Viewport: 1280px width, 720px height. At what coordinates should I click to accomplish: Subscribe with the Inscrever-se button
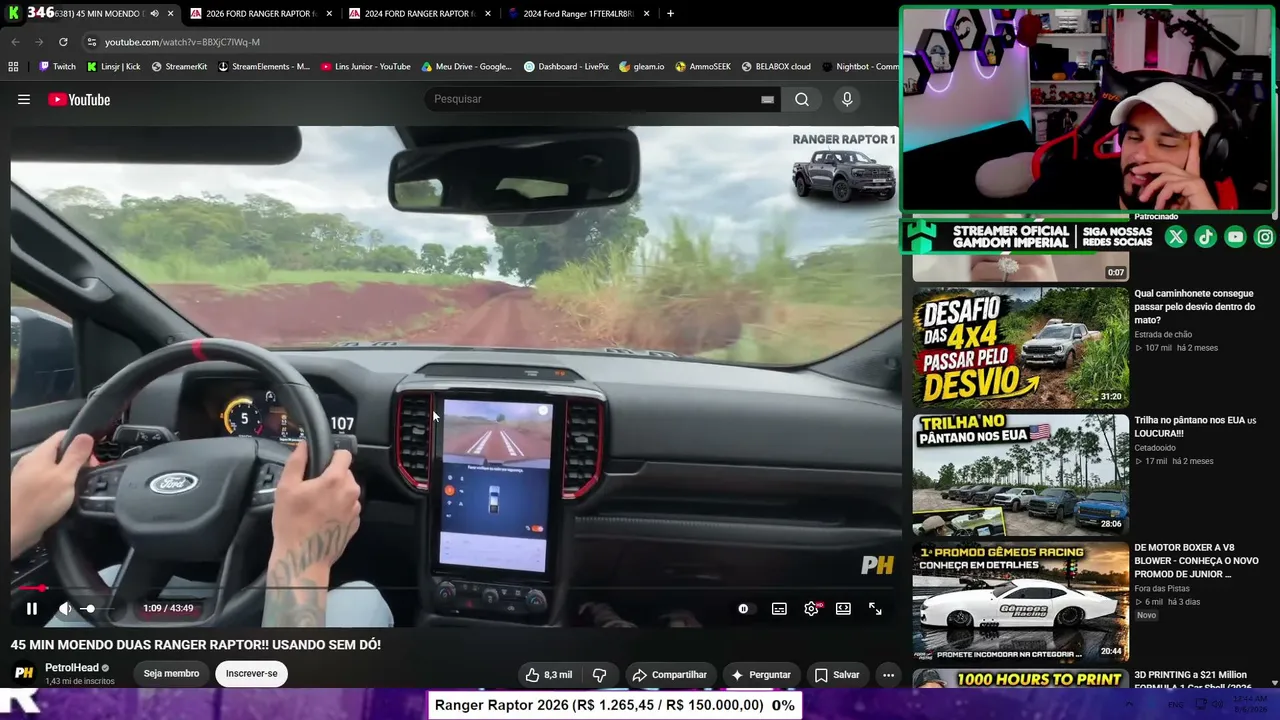pyautogui.click(x=251, y=674)
